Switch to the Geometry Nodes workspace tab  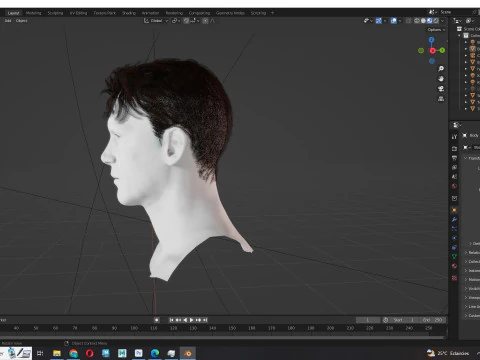point(230,13)
